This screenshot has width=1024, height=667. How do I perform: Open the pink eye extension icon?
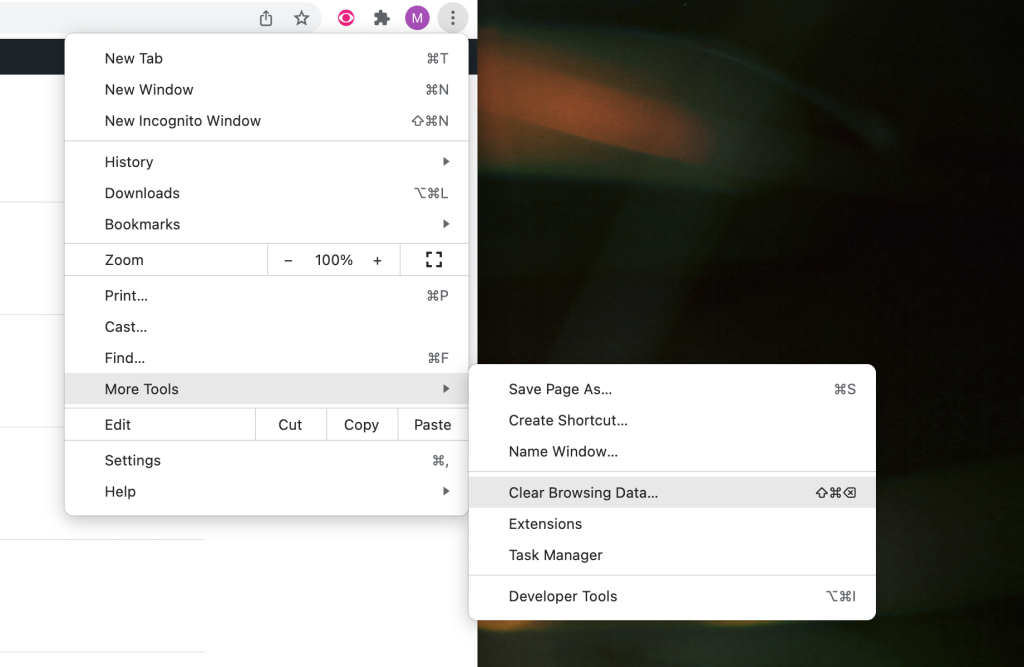pyautogui.click(x=346, y=18)
